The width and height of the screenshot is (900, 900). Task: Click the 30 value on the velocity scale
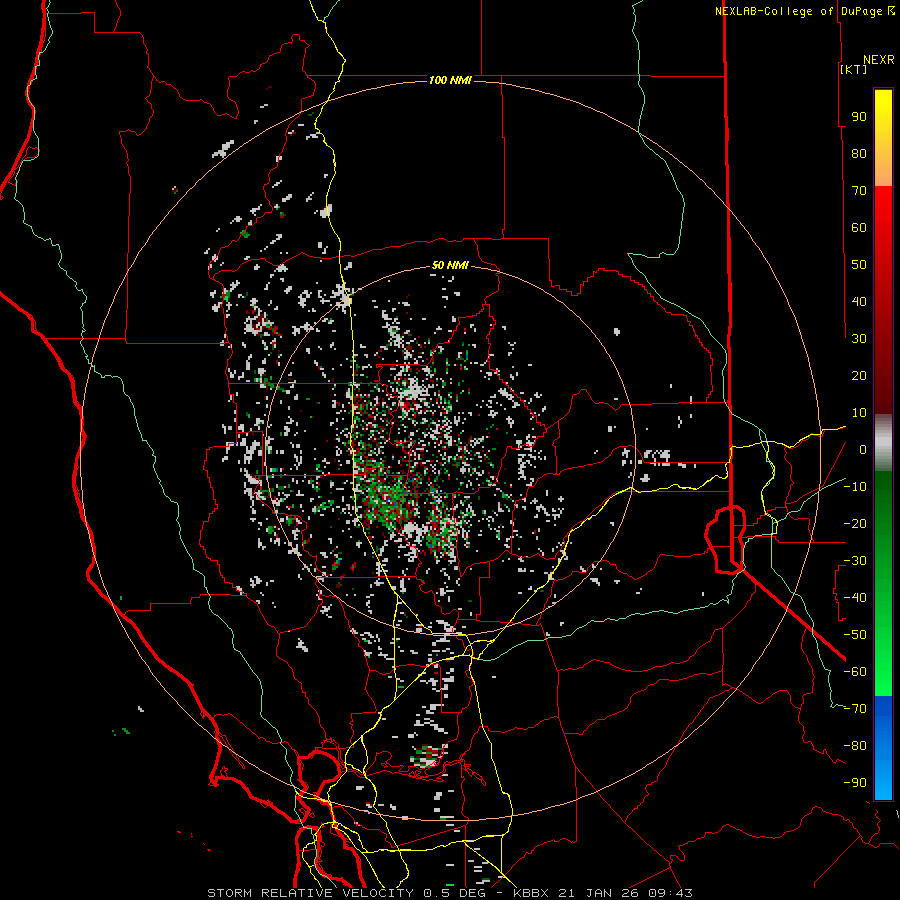(859, 339)
